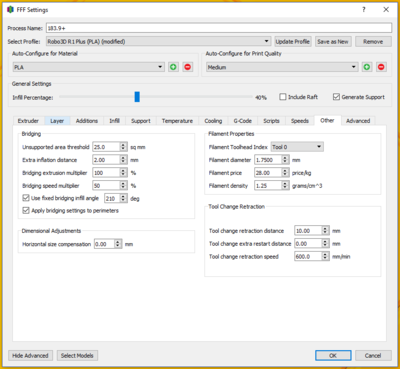Click the Cancel button
The image size is (400, 369).
[x=373, y=355]
